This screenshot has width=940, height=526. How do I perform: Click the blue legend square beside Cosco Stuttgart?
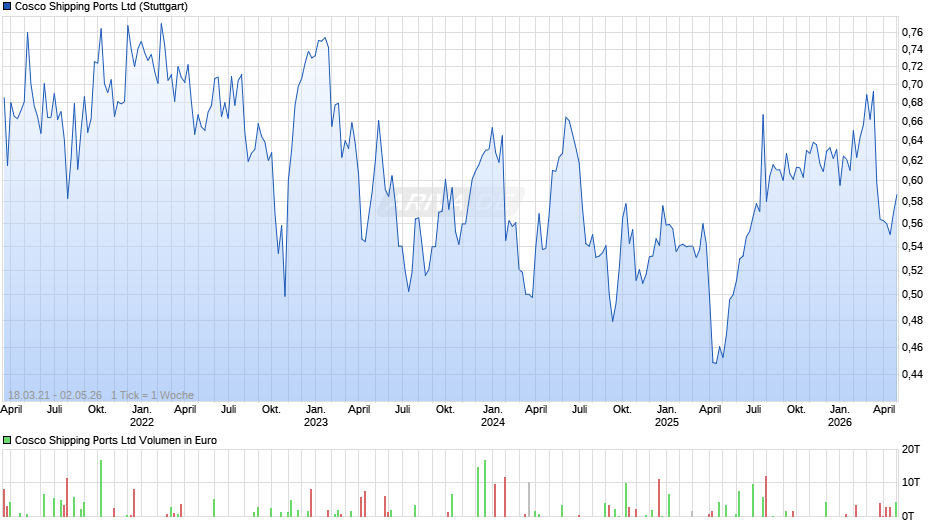[x=7, y=7]
